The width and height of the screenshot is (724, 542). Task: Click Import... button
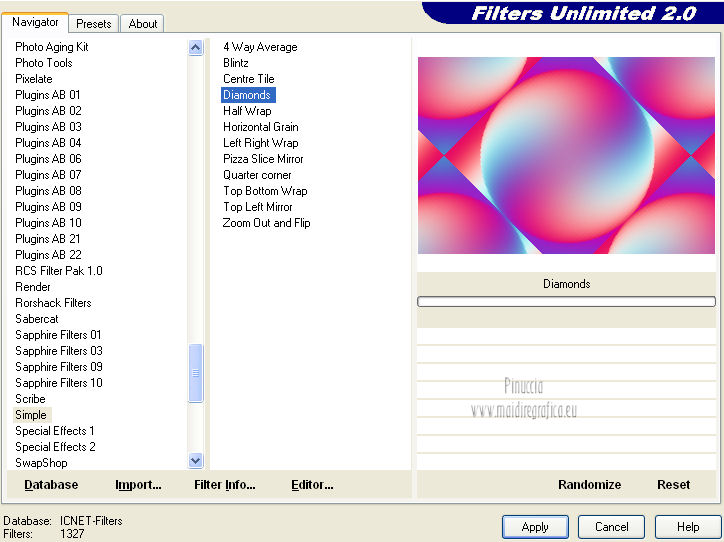point(138,485)
